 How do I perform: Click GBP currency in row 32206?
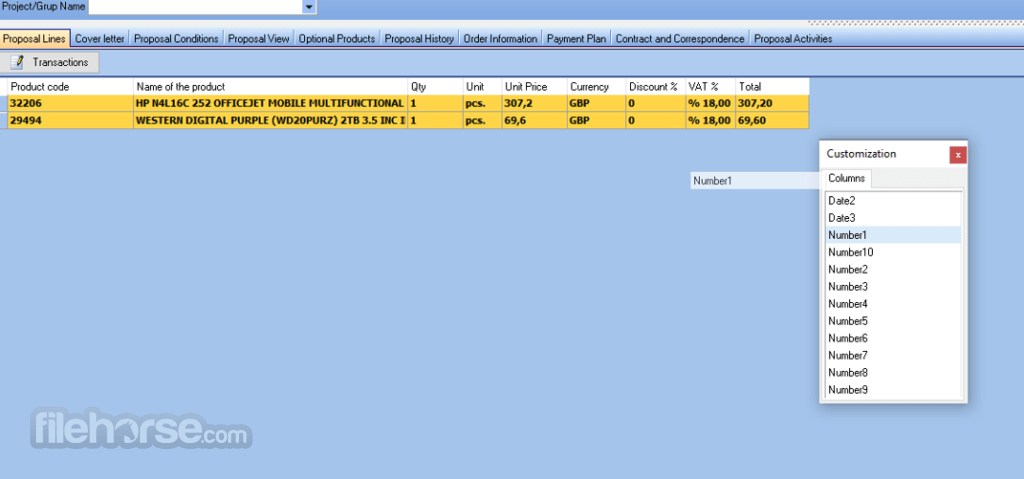coord(596,103)
